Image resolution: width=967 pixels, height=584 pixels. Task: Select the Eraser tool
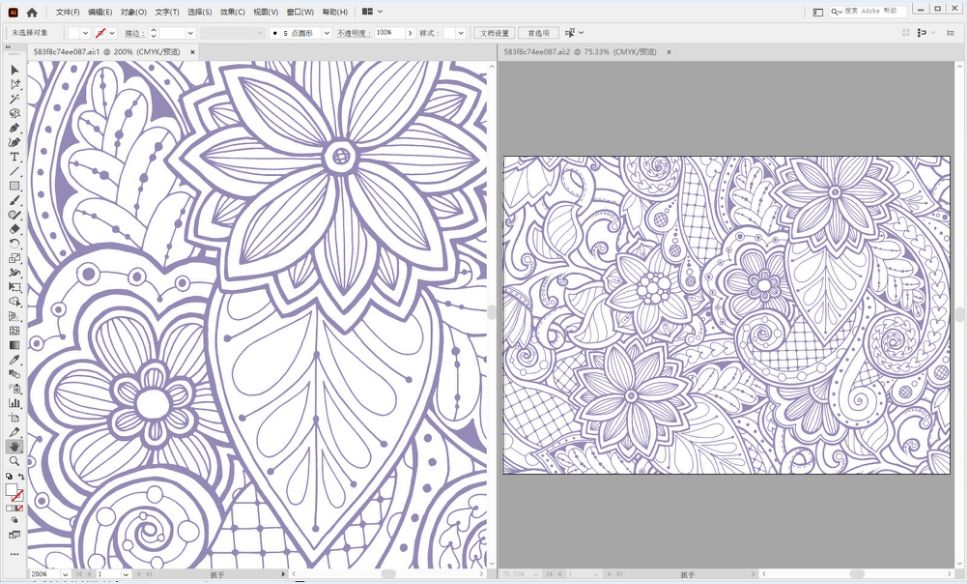[x=14, y=229]
